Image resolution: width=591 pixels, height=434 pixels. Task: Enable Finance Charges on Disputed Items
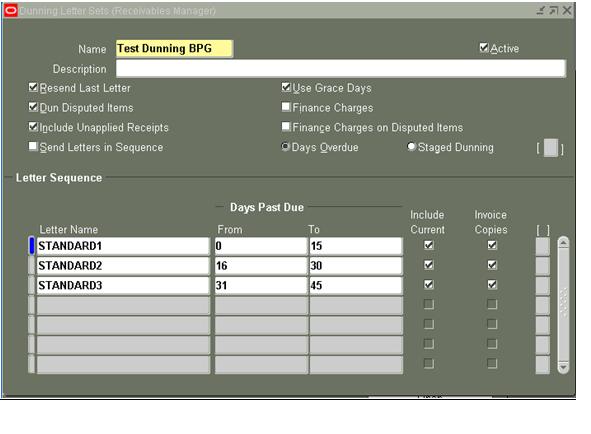(286, 127)
